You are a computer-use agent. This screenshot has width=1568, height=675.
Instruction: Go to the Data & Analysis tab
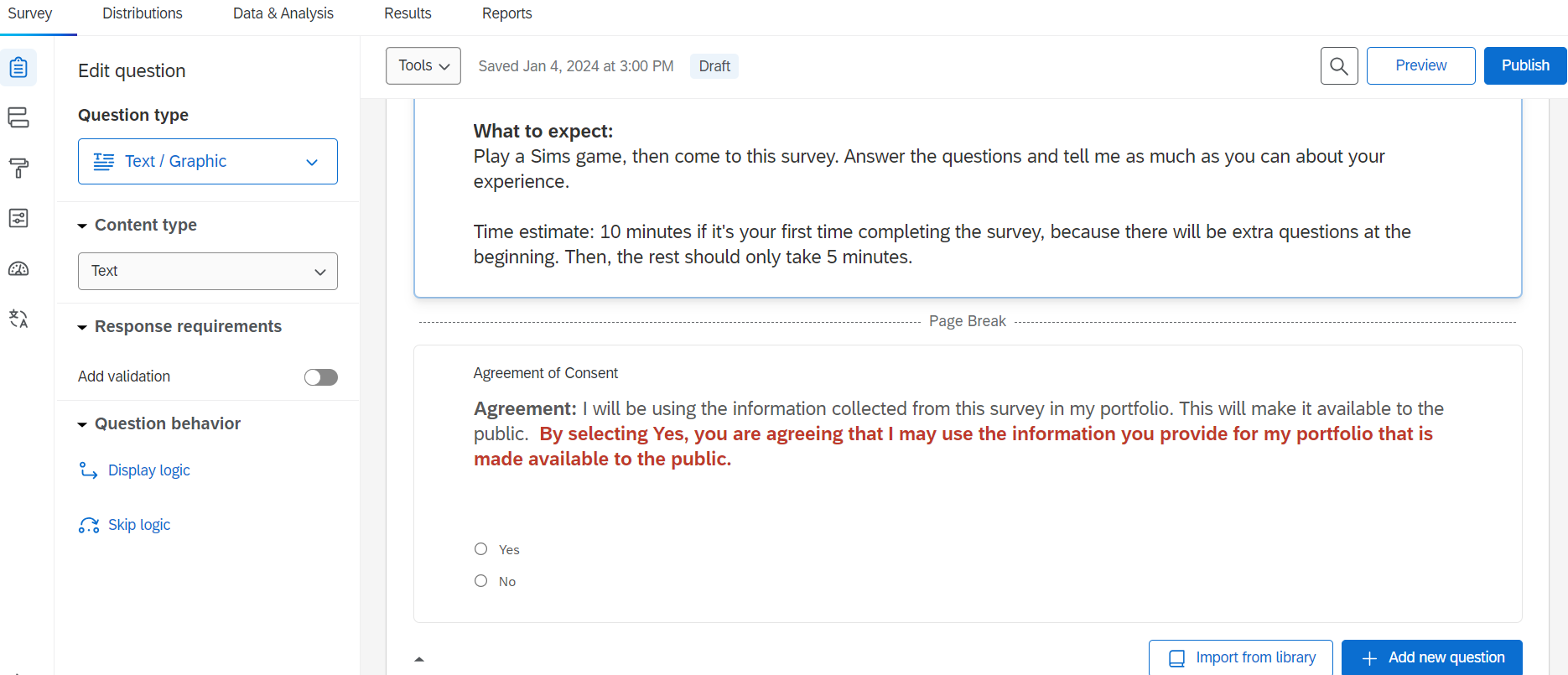click(283, 13)
